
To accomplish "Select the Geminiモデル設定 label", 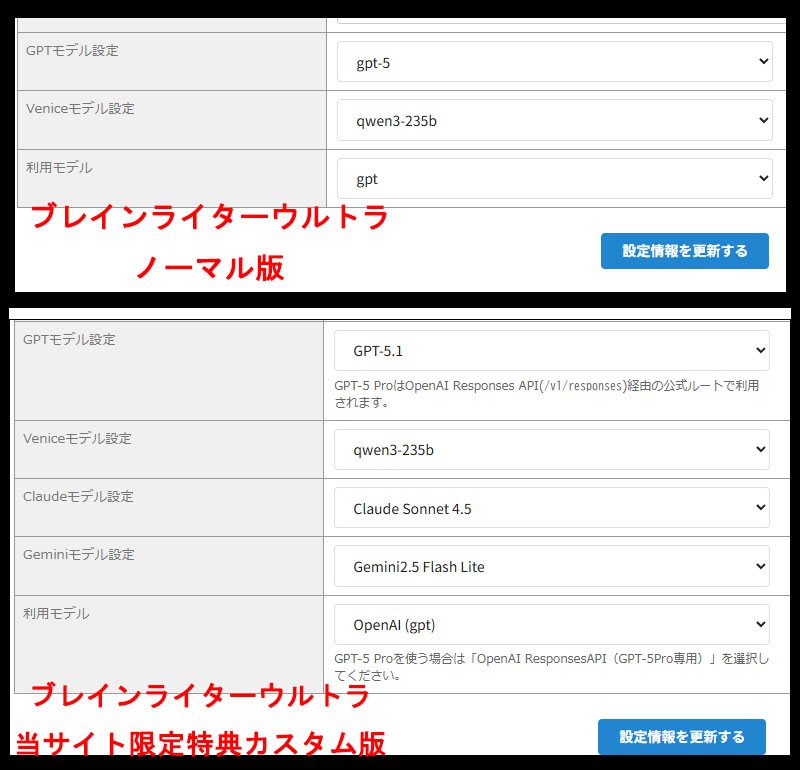I will [x=79, y=554].
